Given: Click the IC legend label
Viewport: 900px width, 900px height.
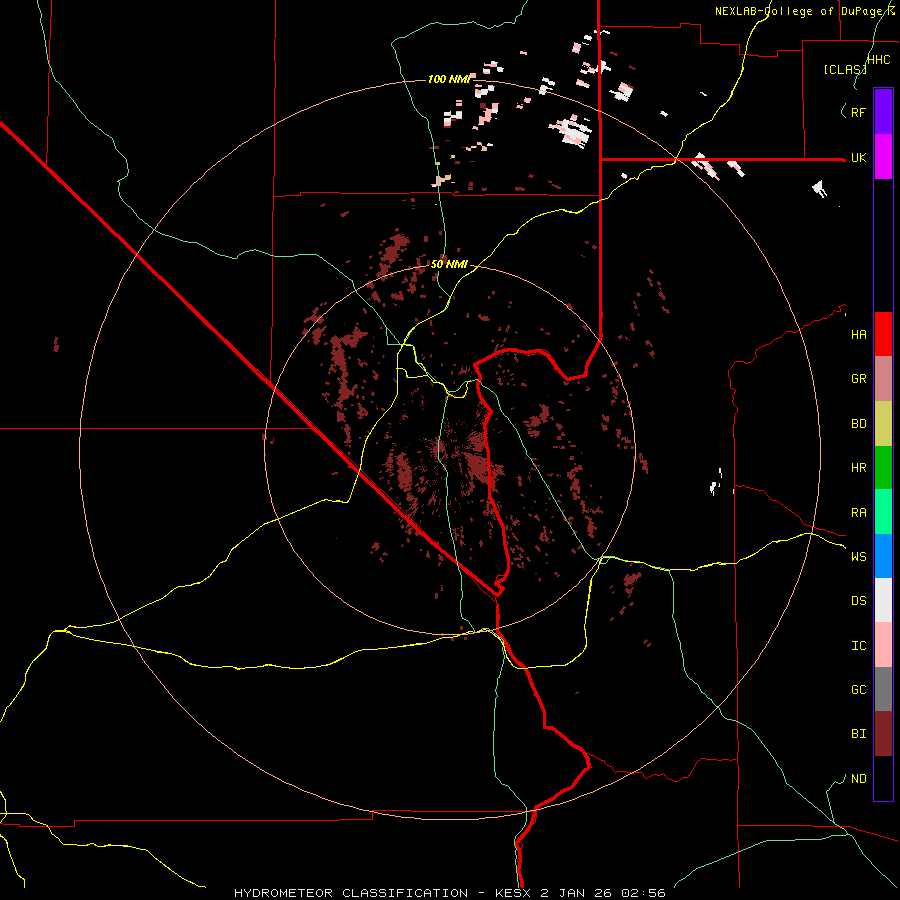Looking at the screenshot, I should [858, 646].
